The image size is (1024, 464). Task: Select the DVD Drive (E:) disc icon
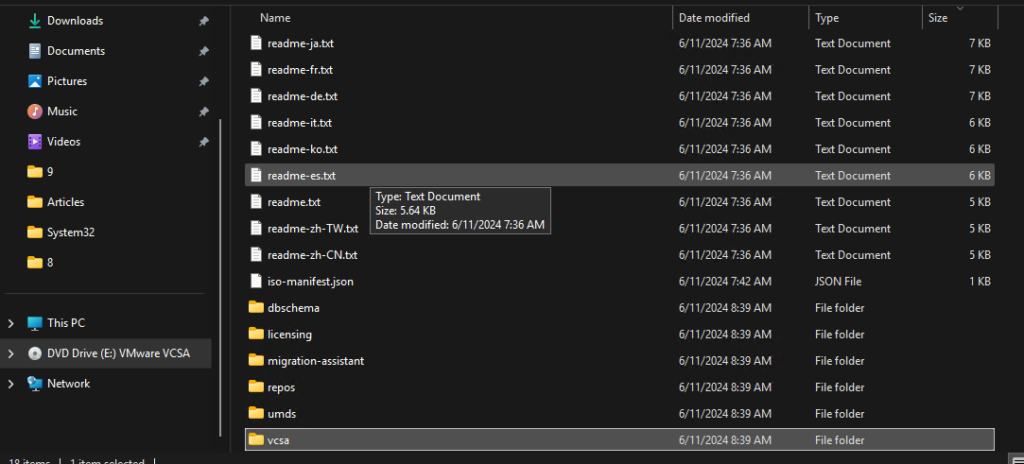[x=35, y=353]
